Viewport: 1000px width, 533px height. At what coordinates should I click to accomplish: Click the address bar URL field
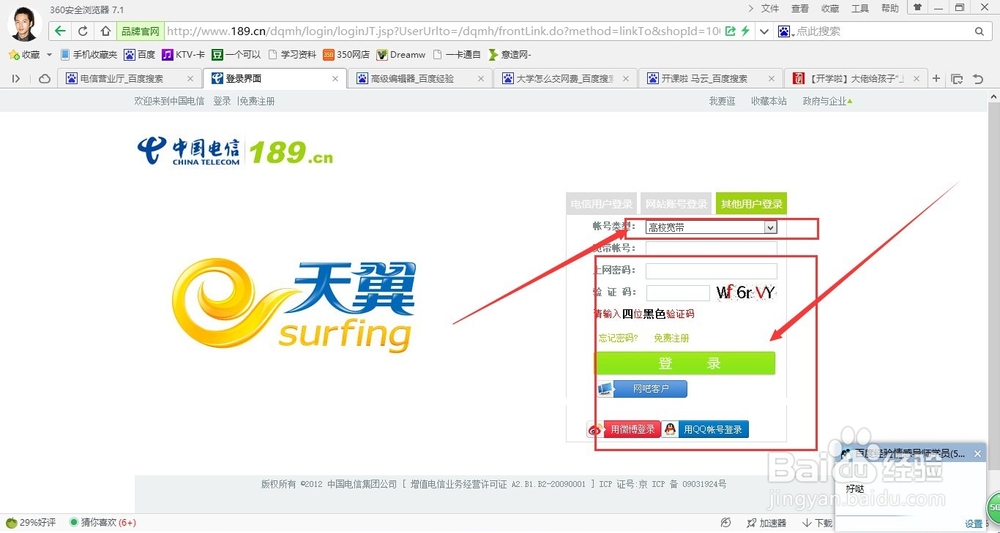[443, 31]
